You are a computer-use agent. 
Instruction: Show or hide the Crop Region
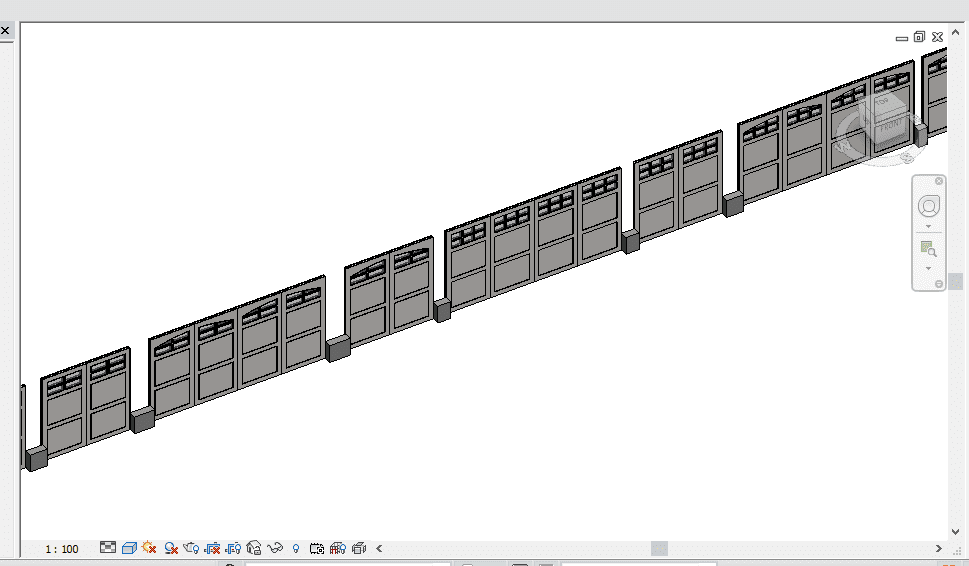233,548
